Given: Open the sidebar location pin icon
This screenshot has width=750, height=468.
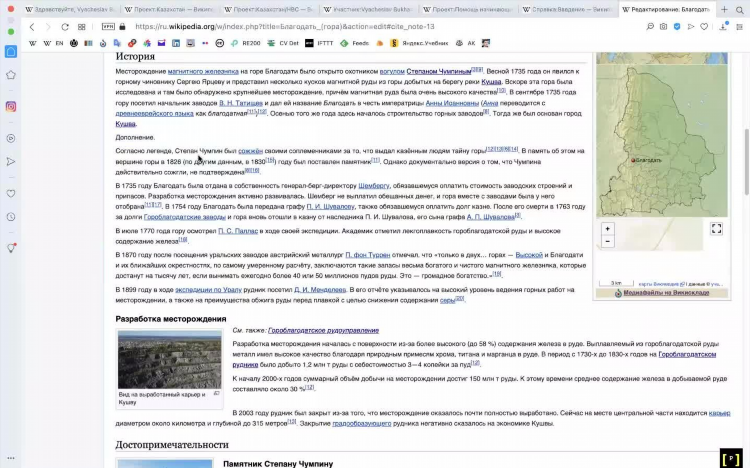Looking at the screenshot, I should (x=11, y=248).
